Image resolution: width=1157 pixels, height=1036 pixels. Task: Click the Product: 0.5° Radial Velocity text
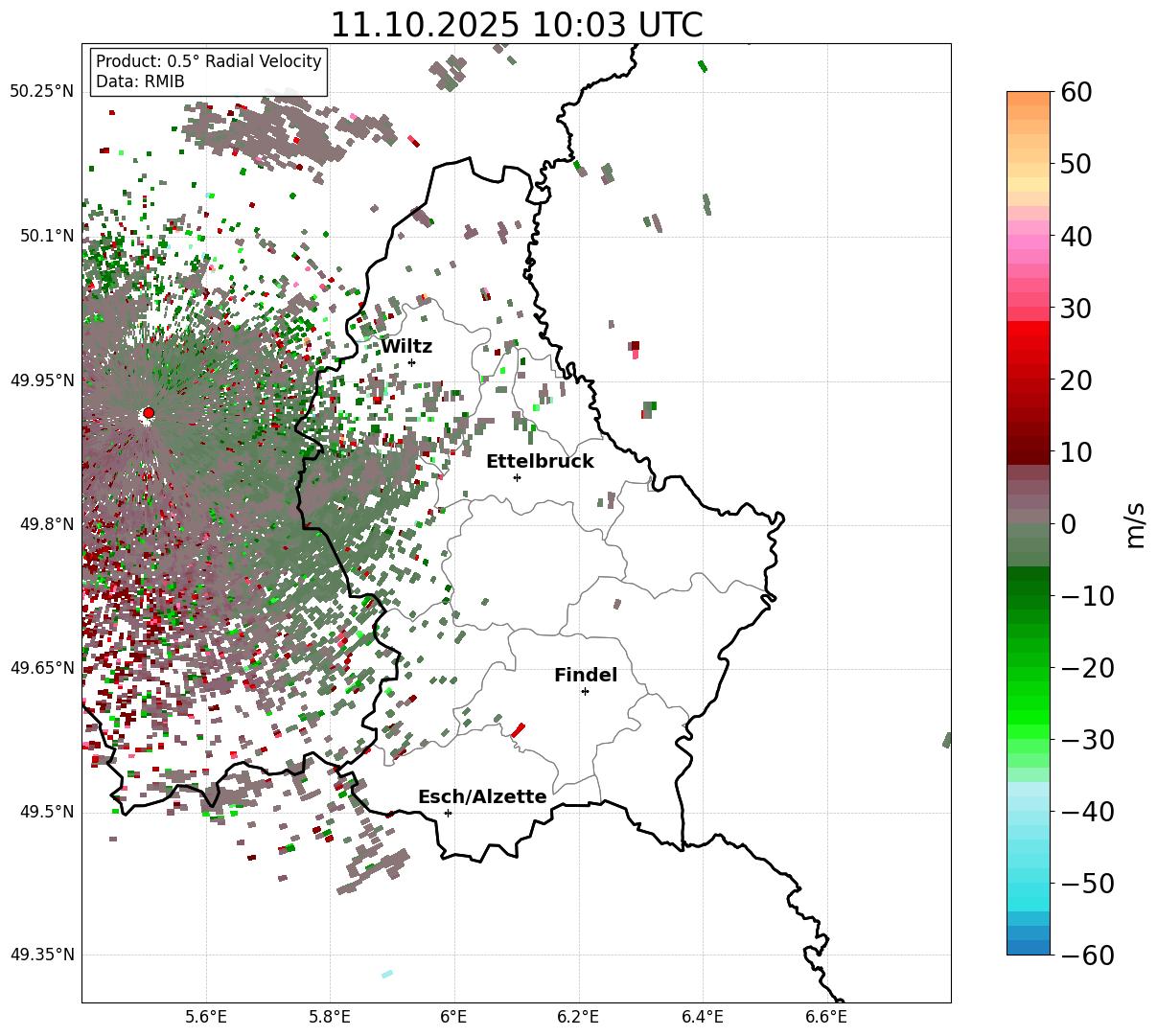click(x=209, y=61)
